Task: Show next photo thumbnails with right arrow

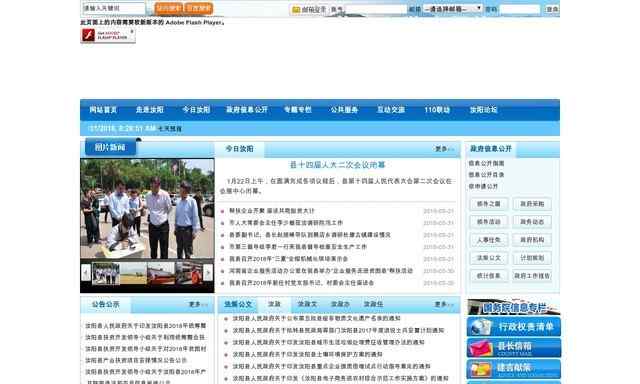Action: click(x=208, y=273)
